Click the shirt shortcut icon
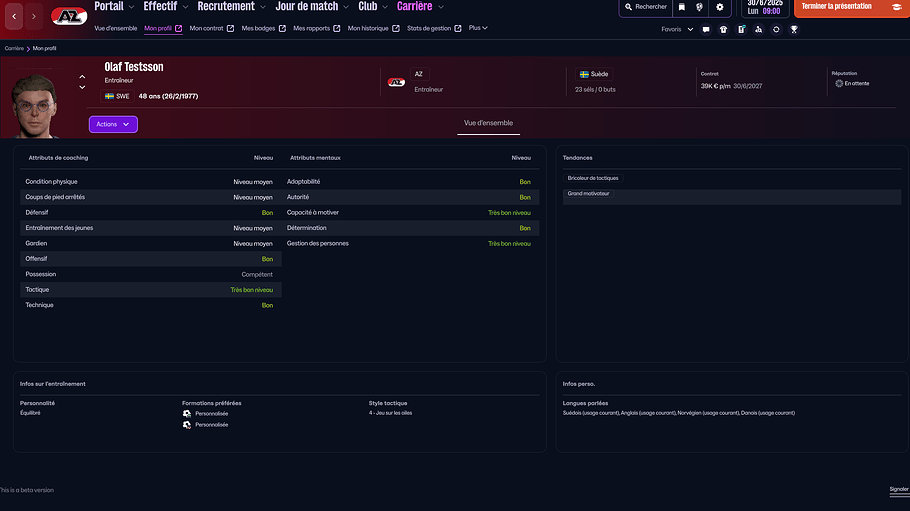910x511 pixels. (x=723, y=29)
